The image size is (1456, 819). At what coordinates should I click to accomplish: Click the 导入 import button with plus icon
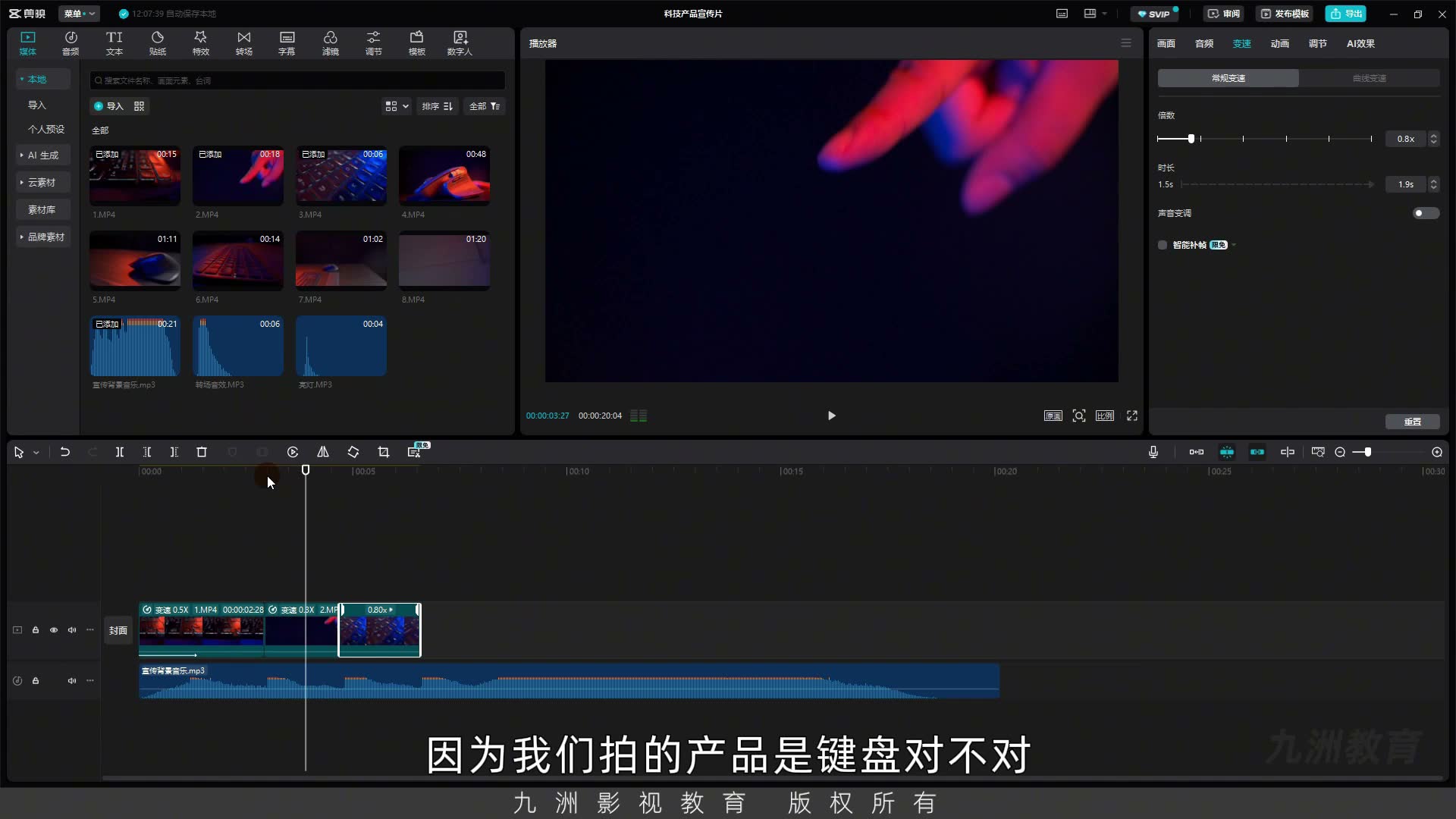tap(108, 106)
